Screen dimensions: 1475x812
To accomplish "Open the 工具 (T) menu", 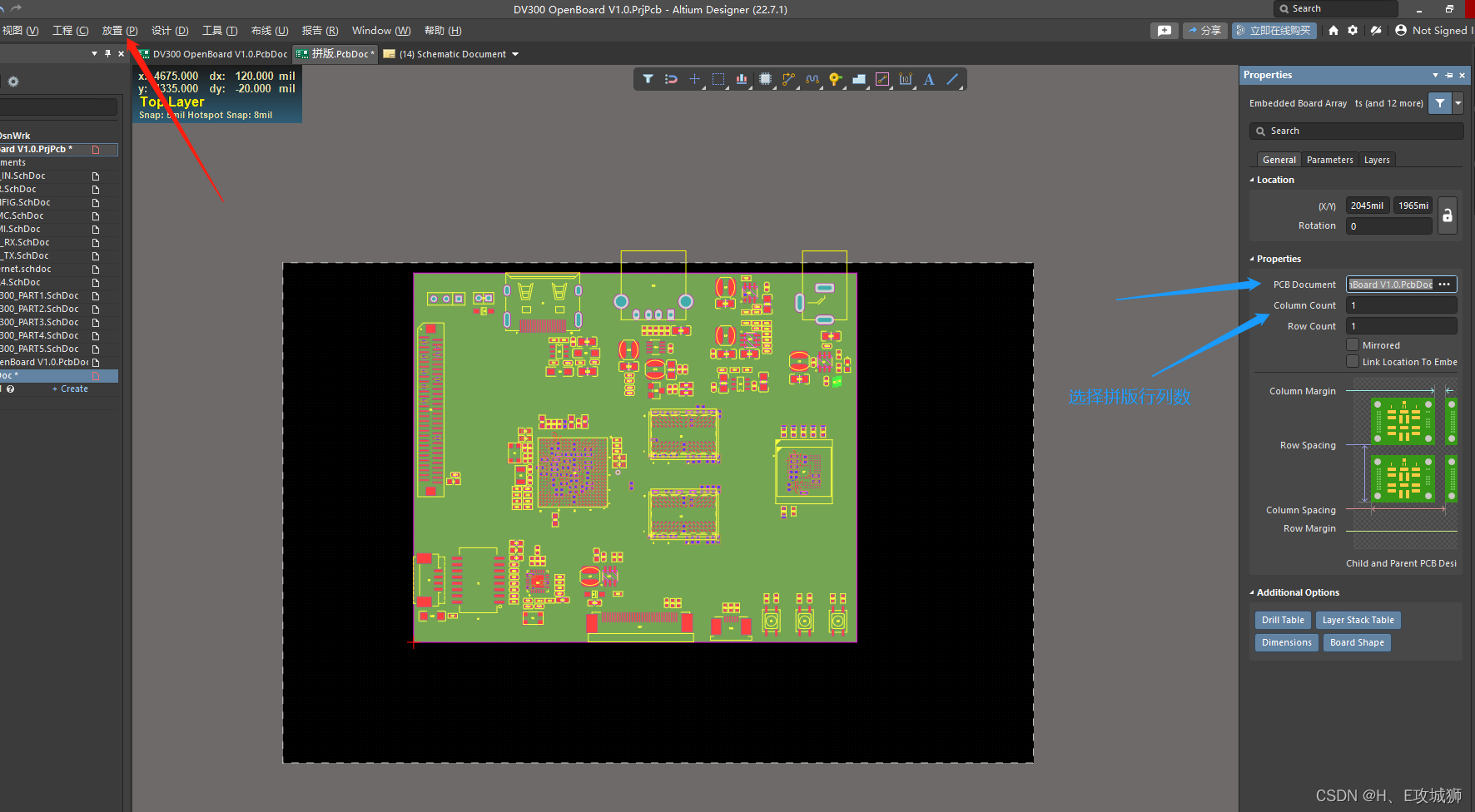I will pyautogui.click(x=220, y=30).
